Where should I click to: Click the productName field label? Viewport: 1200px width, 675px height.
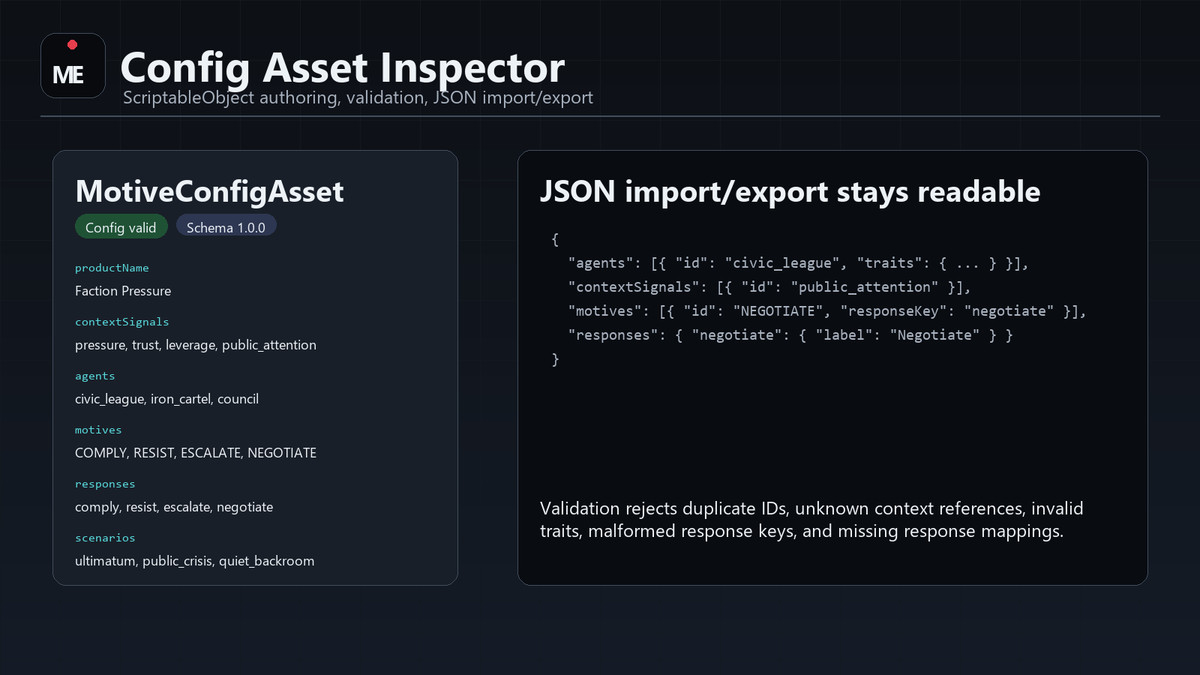[x=112, y=268]
